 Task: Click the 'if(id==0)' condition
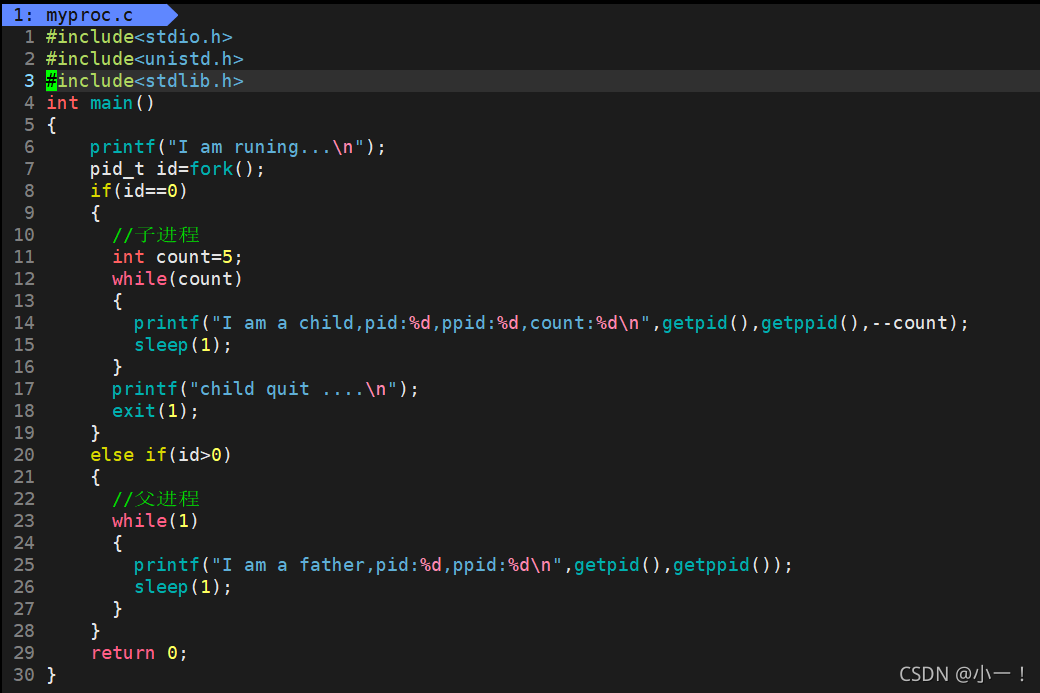pos(139,191)
